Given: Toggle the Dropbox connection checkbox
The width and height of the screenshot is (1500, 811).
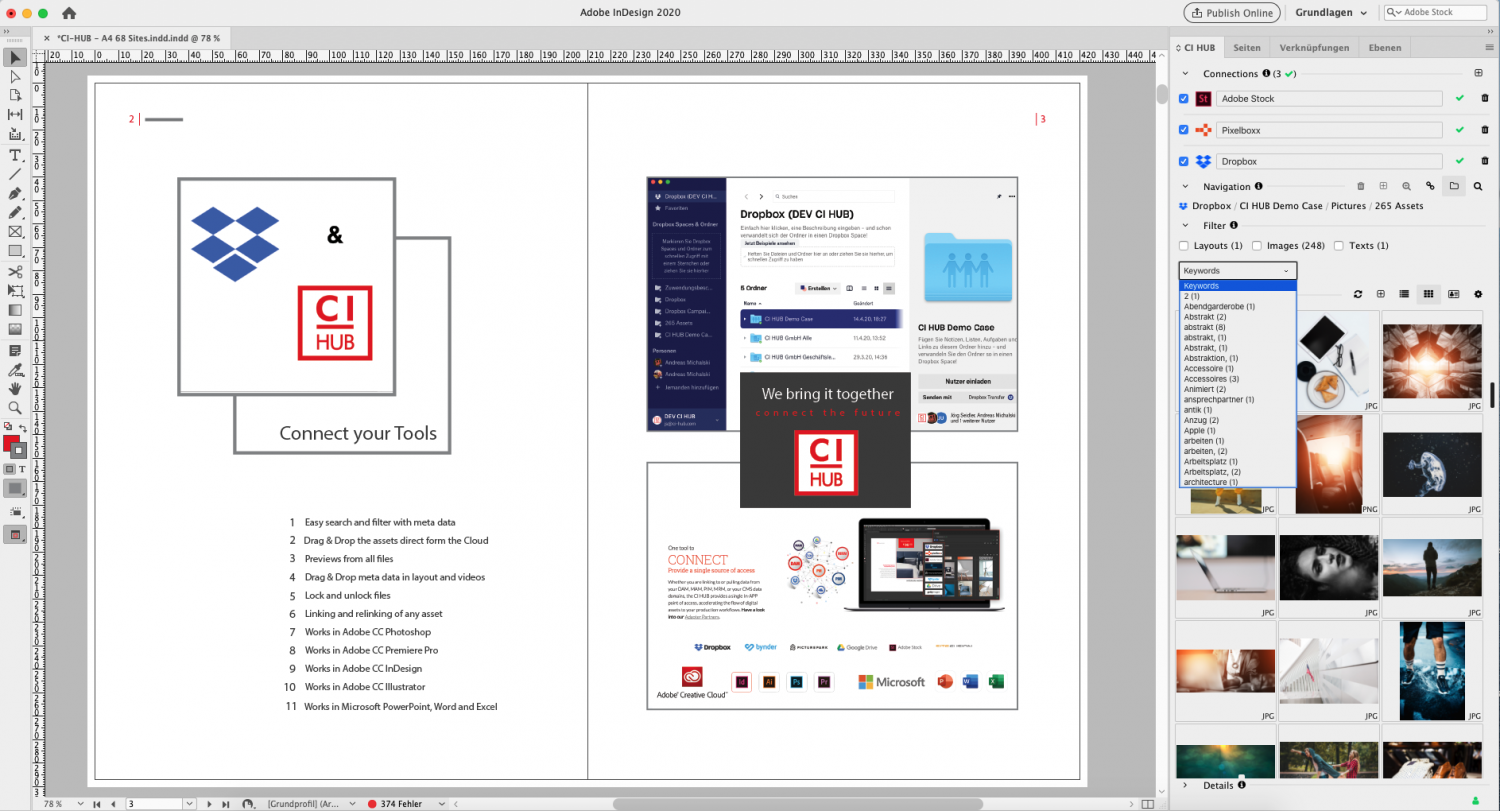Looking at the screenshot, I should pos(1184,161).
